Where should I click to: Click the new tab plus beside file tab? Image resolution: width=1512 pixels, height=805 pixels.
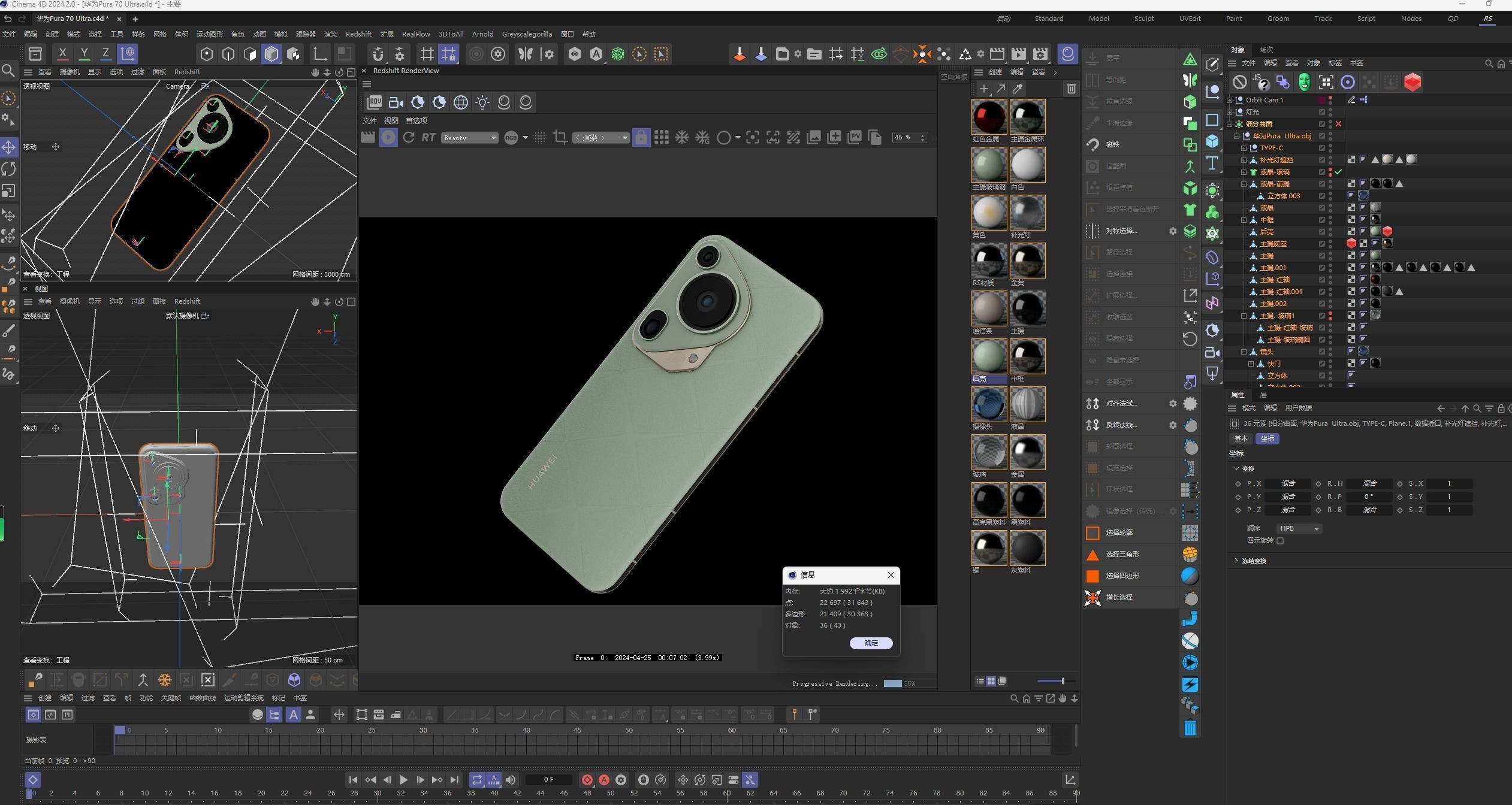[135, 19]
